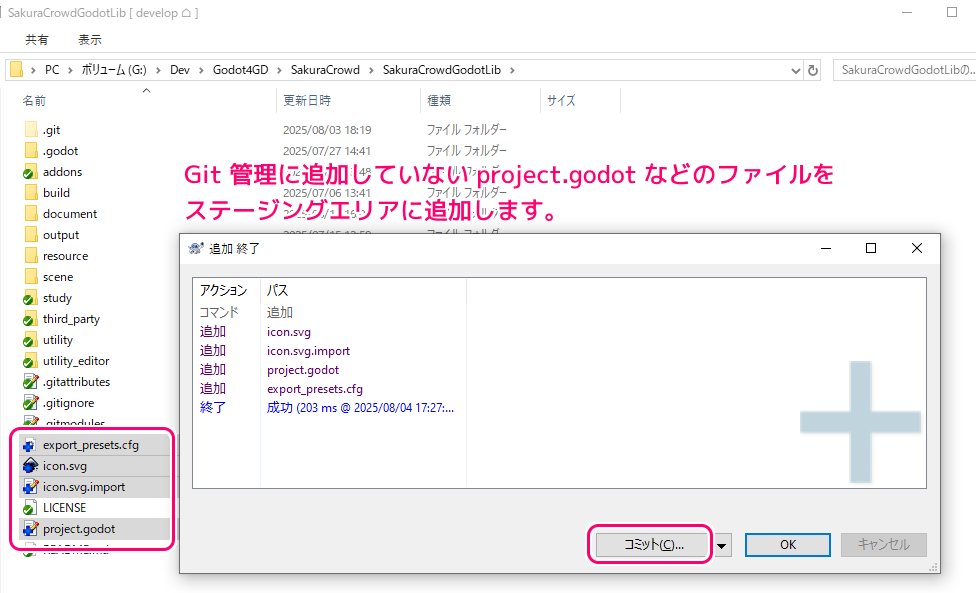Click the .gitignore file icon

30,403
